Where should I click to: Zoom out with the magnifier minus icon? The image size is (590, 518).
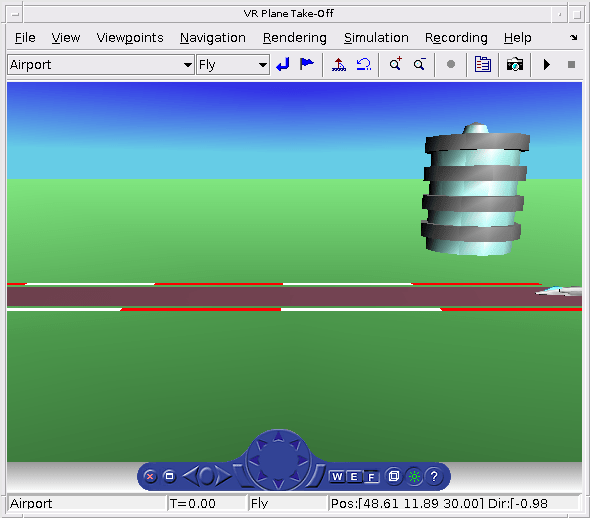(420, 65)
